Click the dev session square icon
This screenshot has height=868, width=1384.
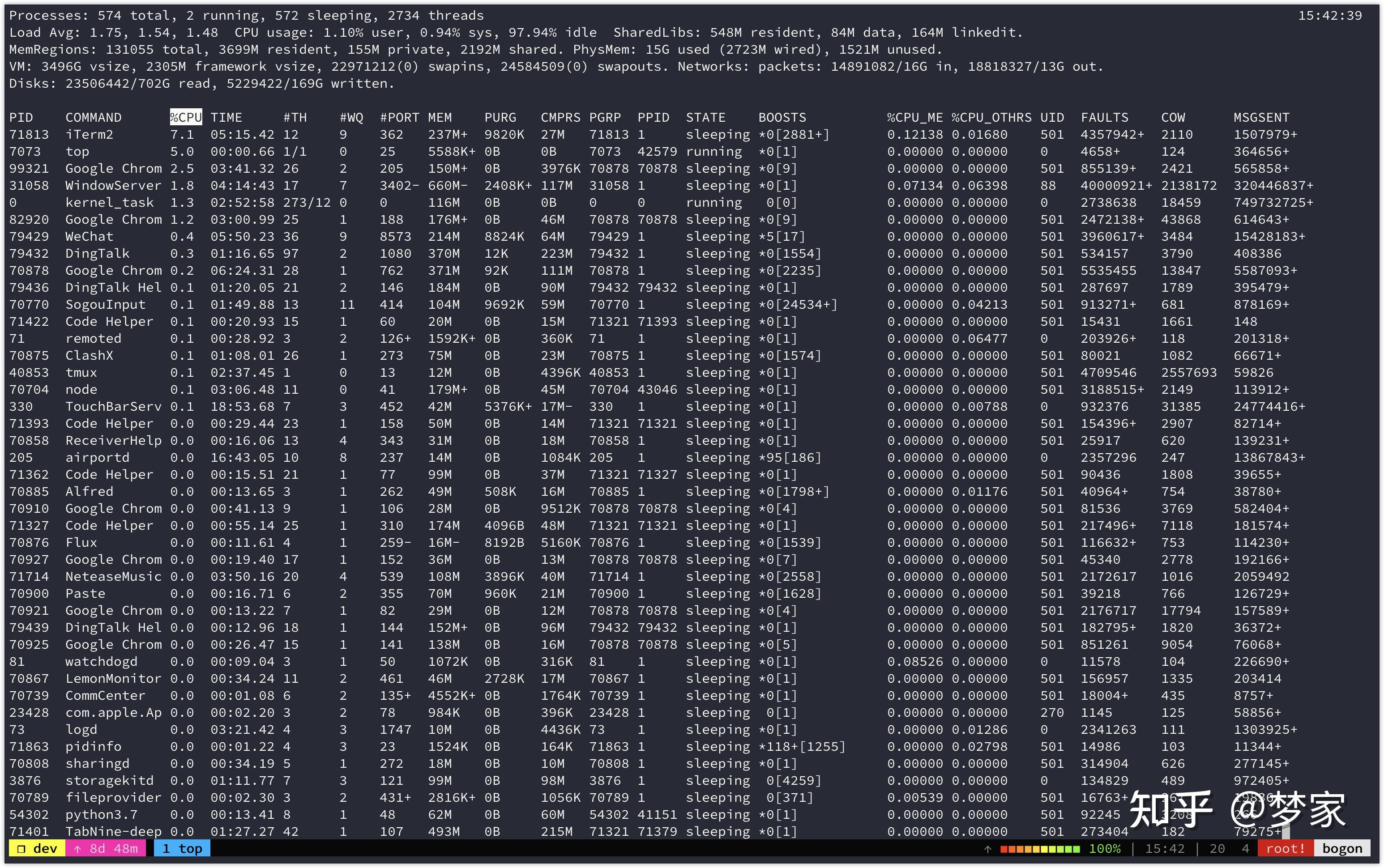click(x=21, y=848)
